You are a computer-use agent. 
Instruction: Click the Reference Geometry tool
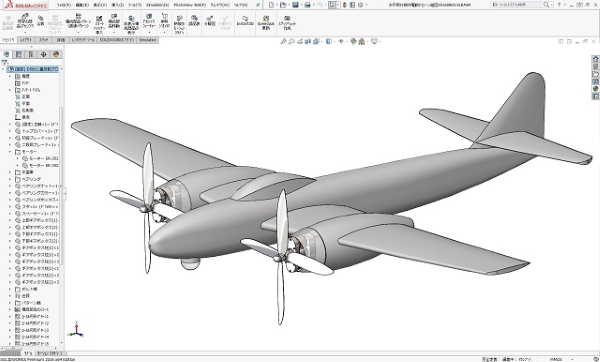pyautogui.click(x=164, y=22)
